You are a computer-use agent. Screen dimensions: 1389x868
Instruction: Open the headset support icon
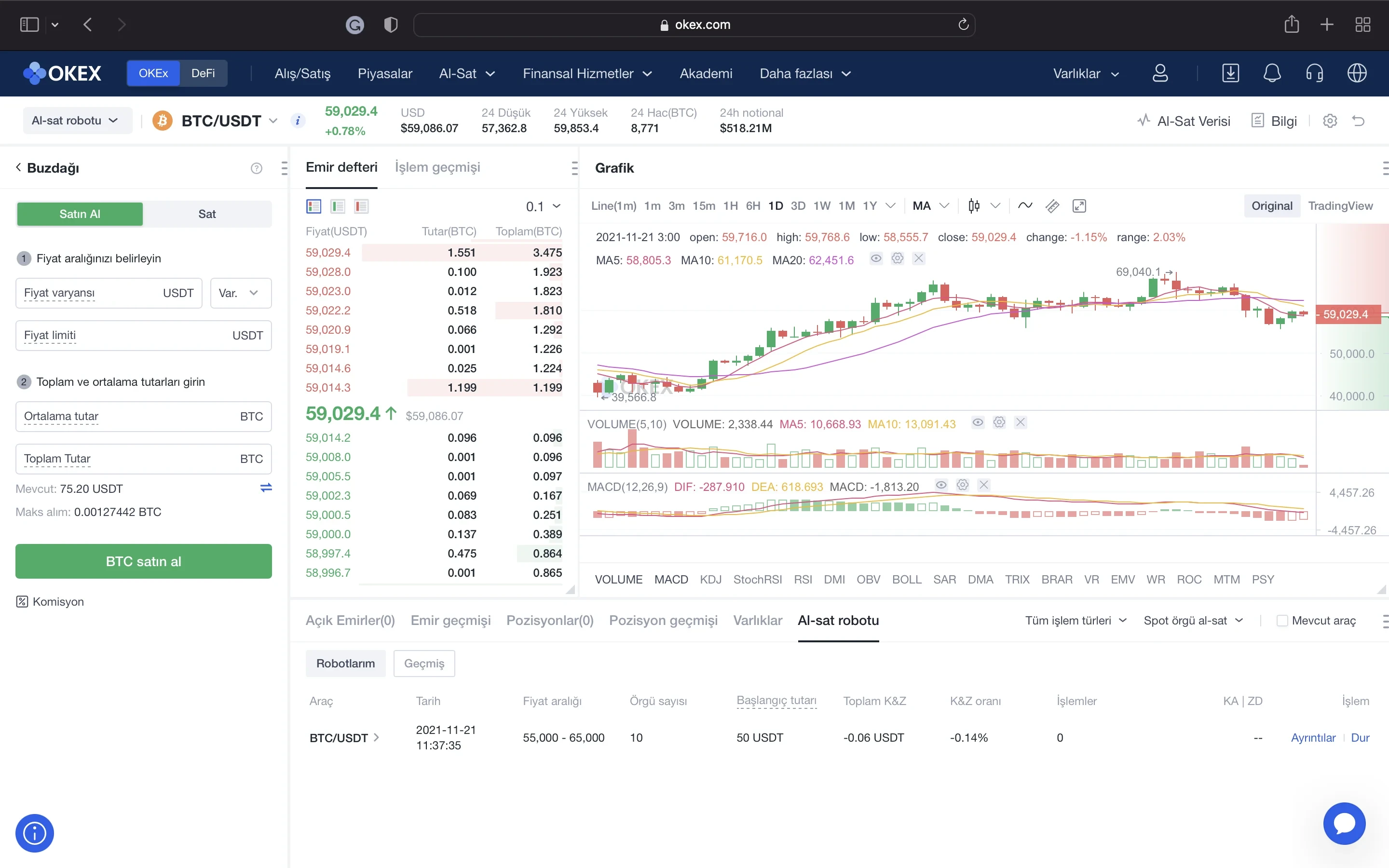(x=1314, y=73)
